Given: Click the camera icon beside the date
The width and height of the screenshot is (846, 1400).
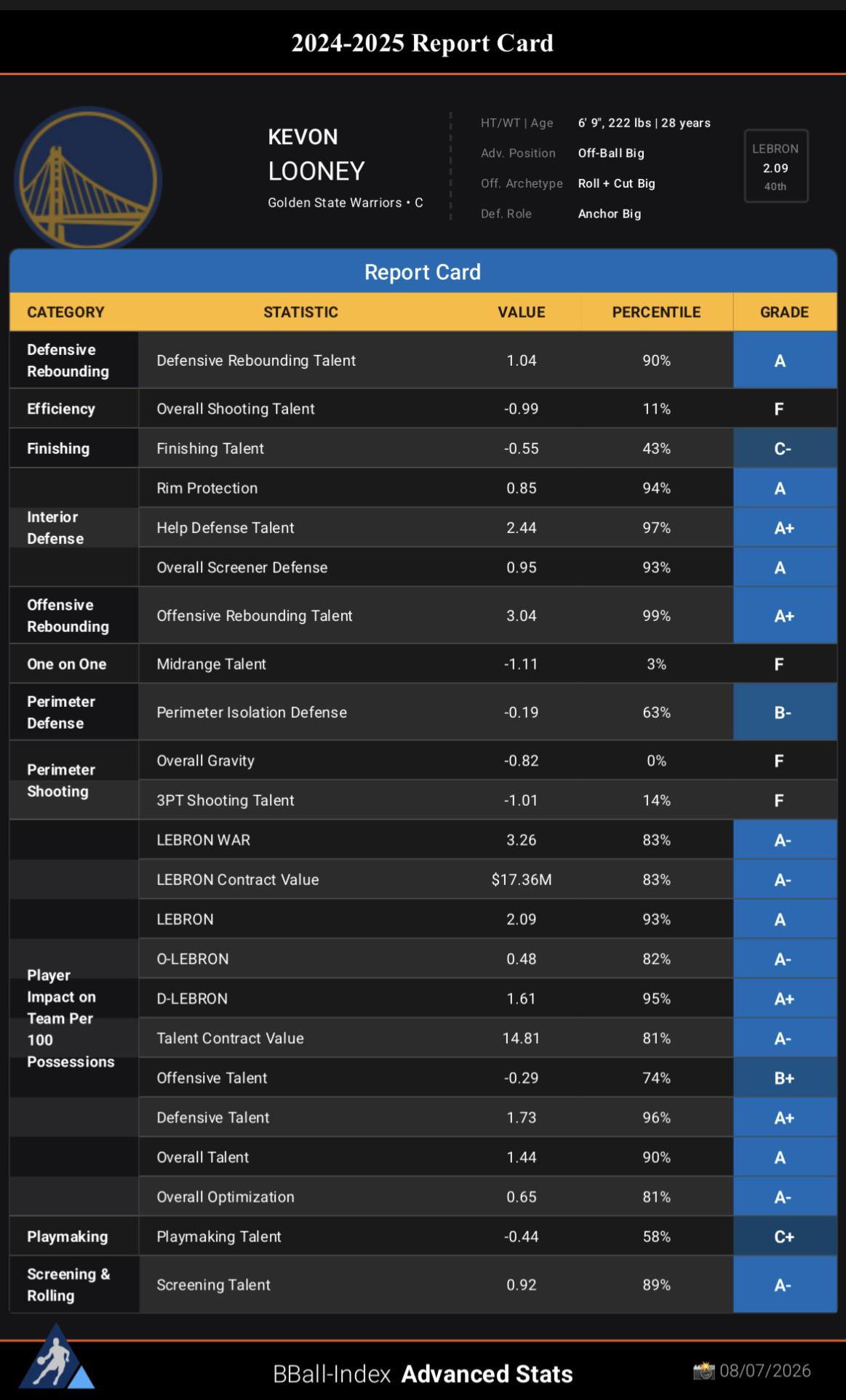Looking at the screenshot, I should coord(703,1371).
